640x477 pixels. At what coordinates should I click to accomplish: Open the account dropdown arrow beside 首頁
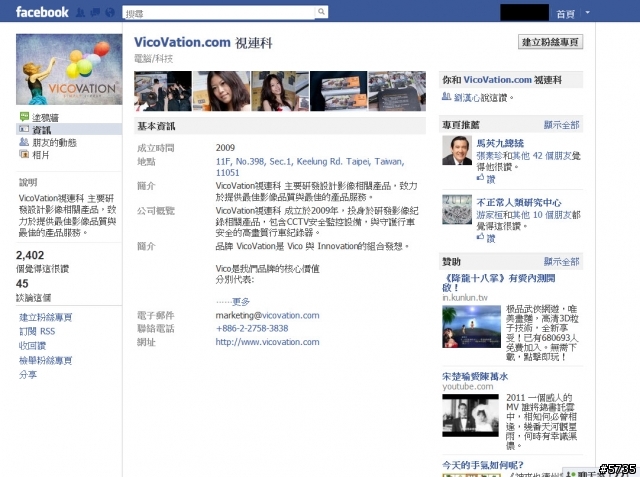pos(587,13)
